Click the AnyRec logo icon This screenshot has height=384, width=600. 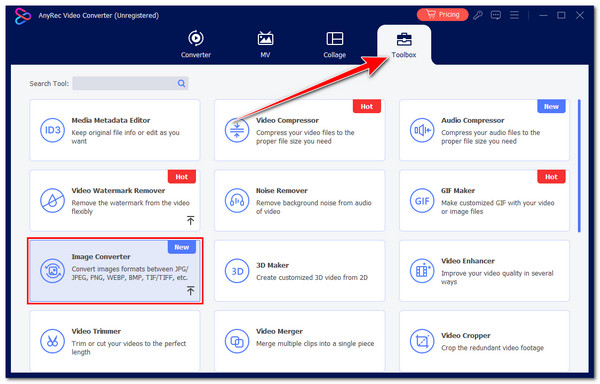pos(23,16)
